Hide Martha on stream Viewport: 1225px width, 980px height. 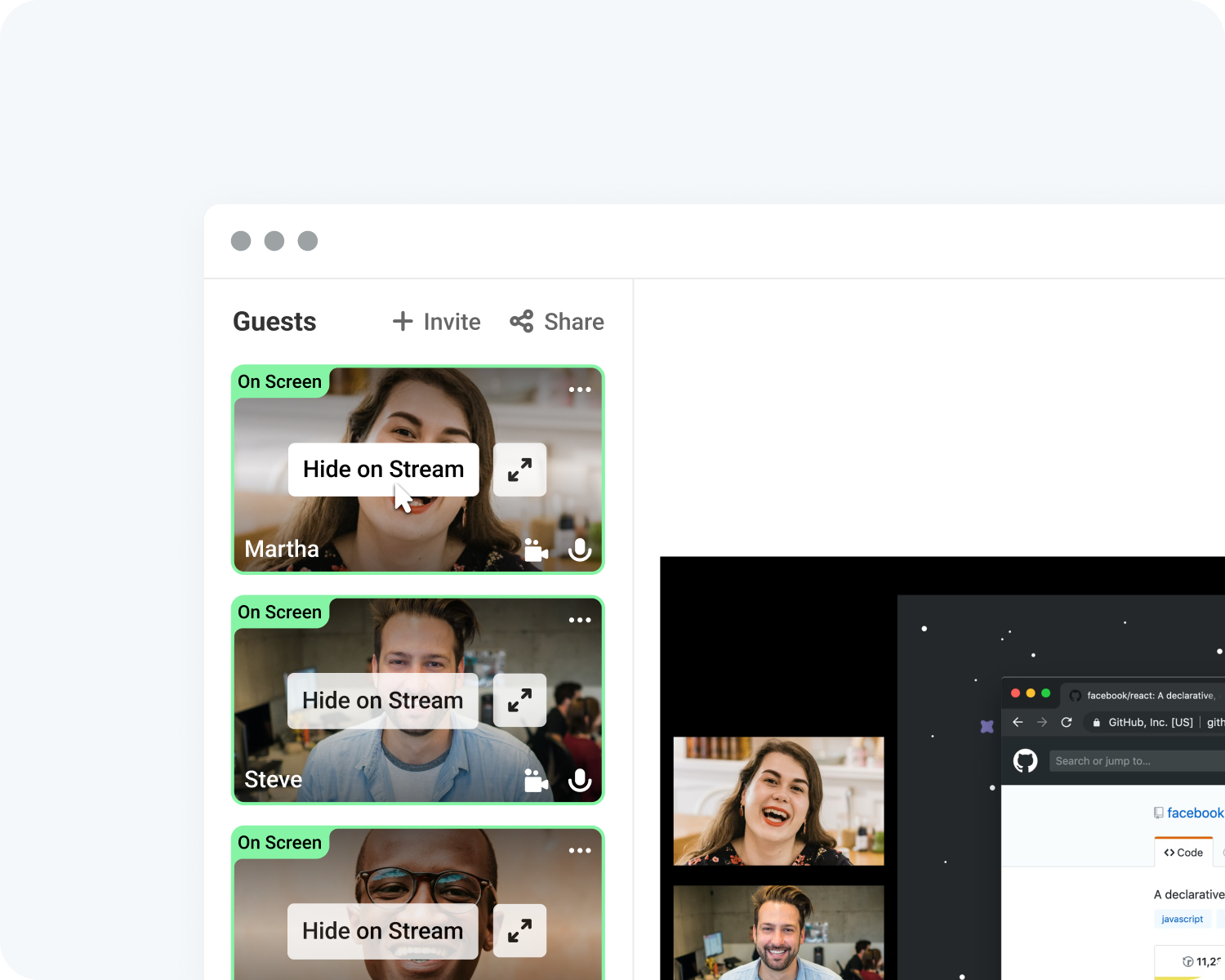(x=383, y=470)
